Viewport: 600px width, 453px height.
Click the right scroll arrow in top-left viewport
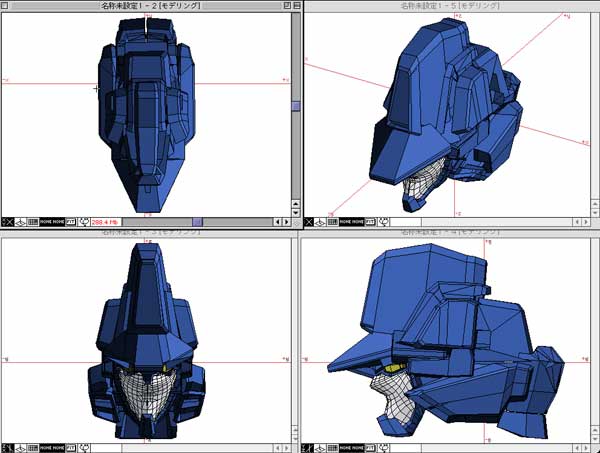[x=286, y=221]
